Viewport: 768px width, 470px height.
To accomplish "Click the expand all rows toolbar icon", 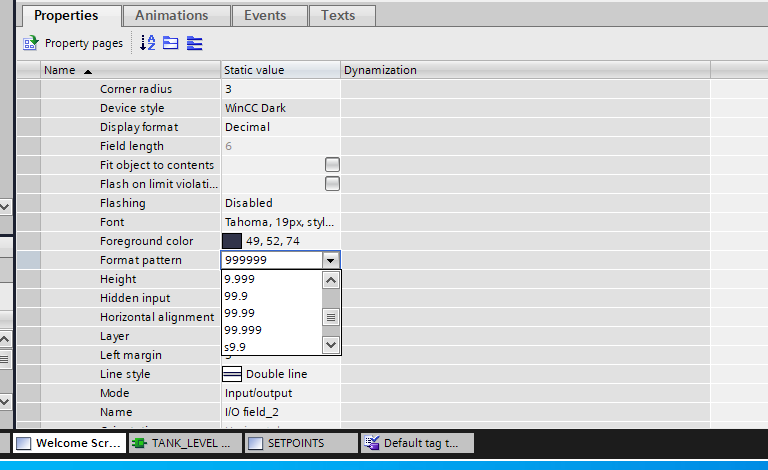I will (194, 43).
